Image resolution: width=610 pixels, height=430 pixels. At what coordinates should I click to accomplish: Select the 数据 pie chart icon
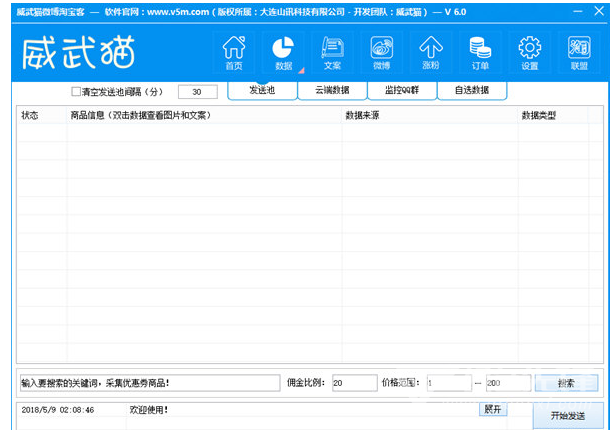click(283, 53)
